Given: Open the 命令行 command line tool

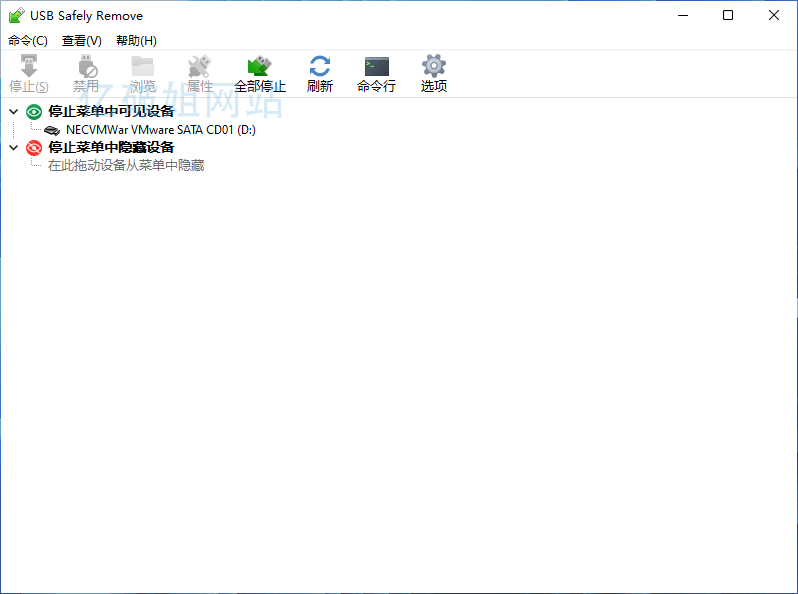Looking at the screenshot, I should coord(377,74).
